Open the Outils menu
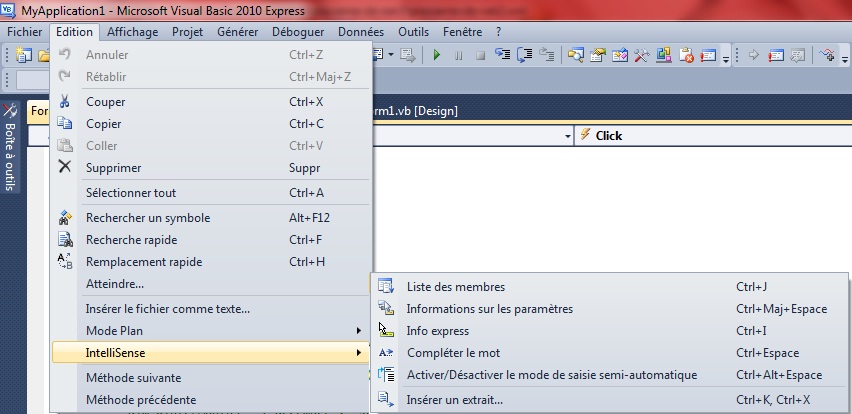This screenshot has height=414, width=852. tap(414, 32)
